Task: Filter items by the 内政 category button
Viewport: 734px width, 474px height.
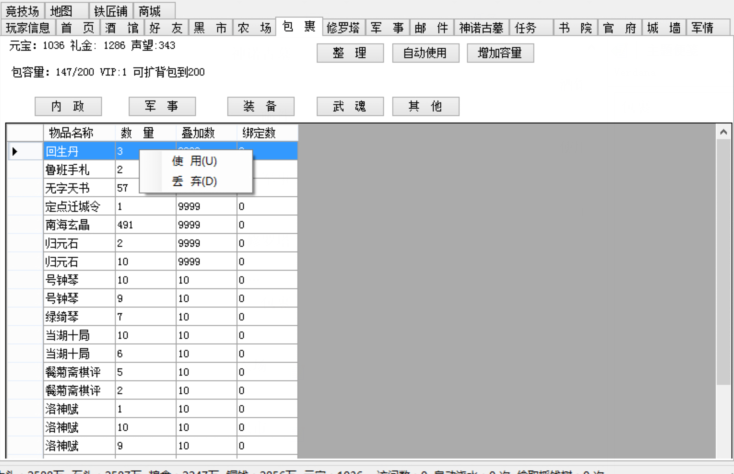Action: pyautogui.click(x=68, y=106)
